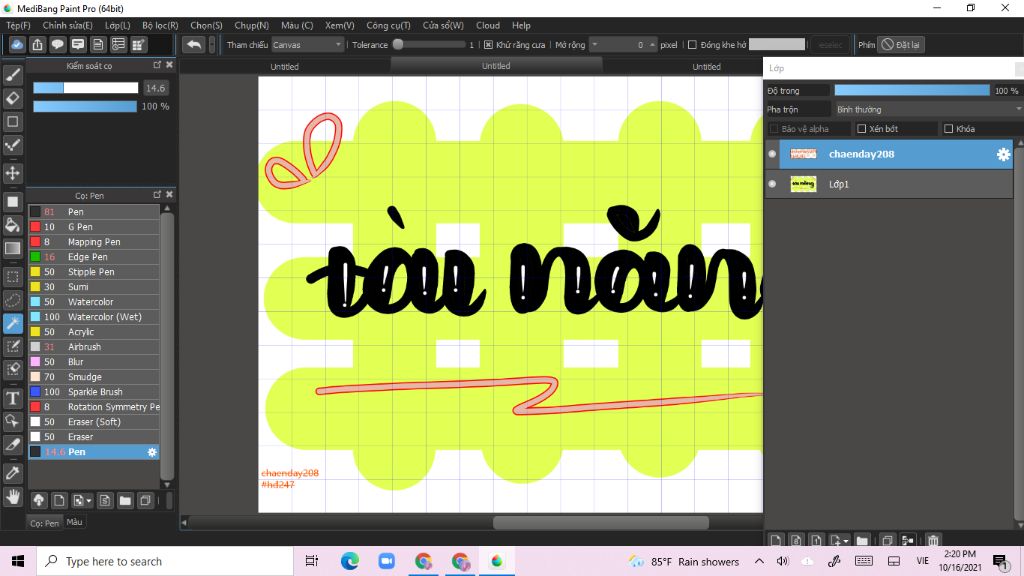1024x576 pixels.
Task: Open the Công cụ(T) menu
Action: pos(388,25)
